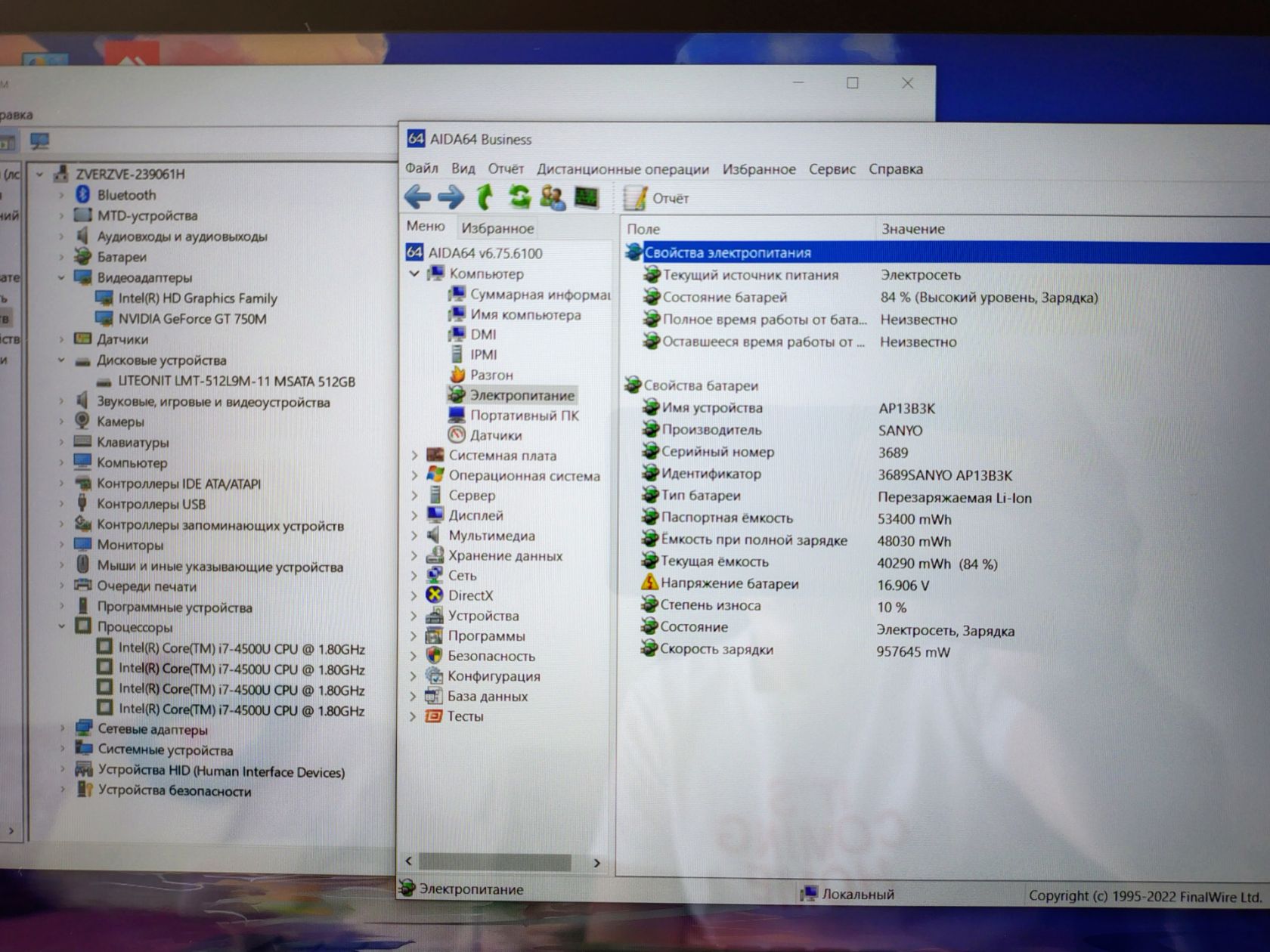
Task: Click the AIDA64 sidebar horizontal scrollbar left arrow
Action: click(409, 861)
